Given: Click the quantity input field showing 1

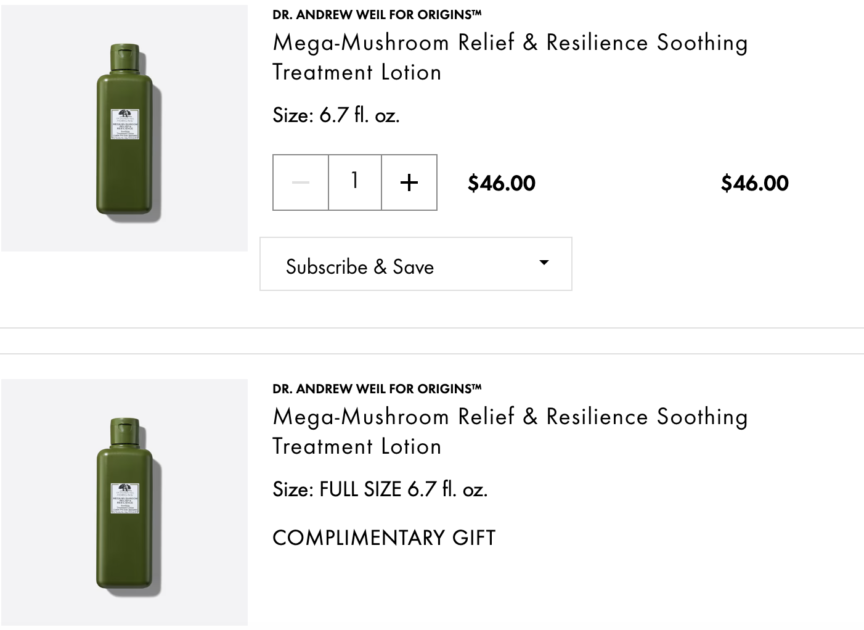Looking at the screenshot, I should [x=355, y=182].
